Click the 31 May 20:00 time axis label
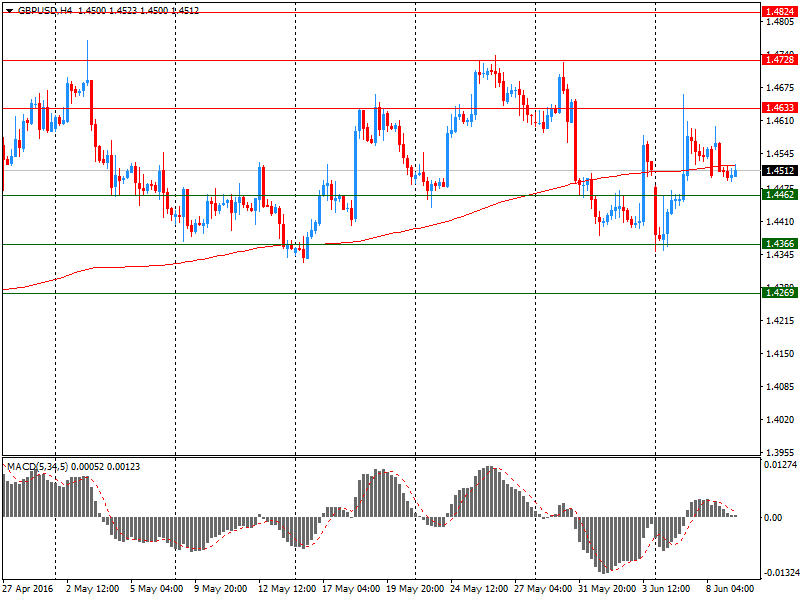This screenshot has height=600, width=800. pos(605,589)
